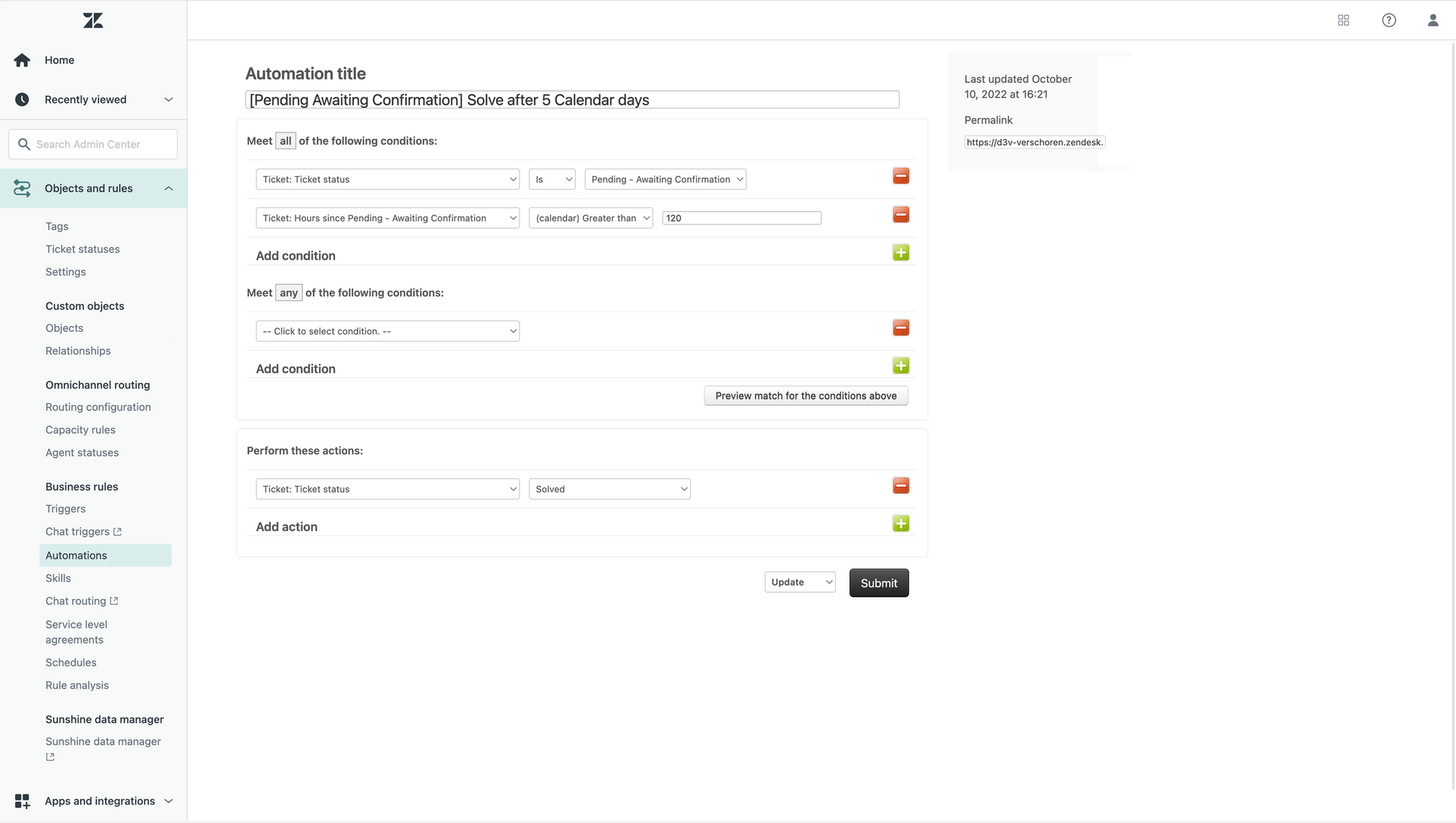Viewport: 1456px width, 823px height.
Task: Click Preview match for the conditions above
Action: 805,396
